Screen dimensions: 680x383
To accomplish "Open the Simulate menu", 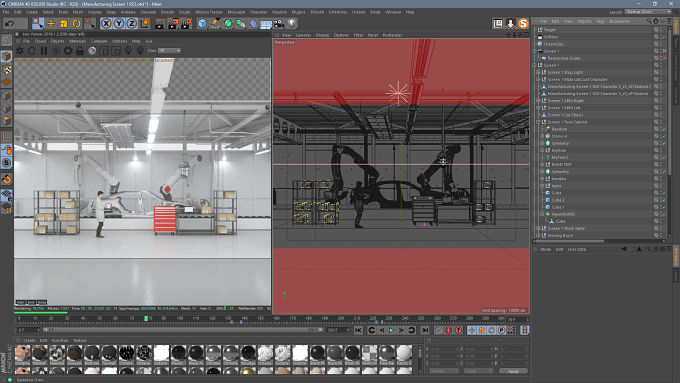I will (148, 12).
